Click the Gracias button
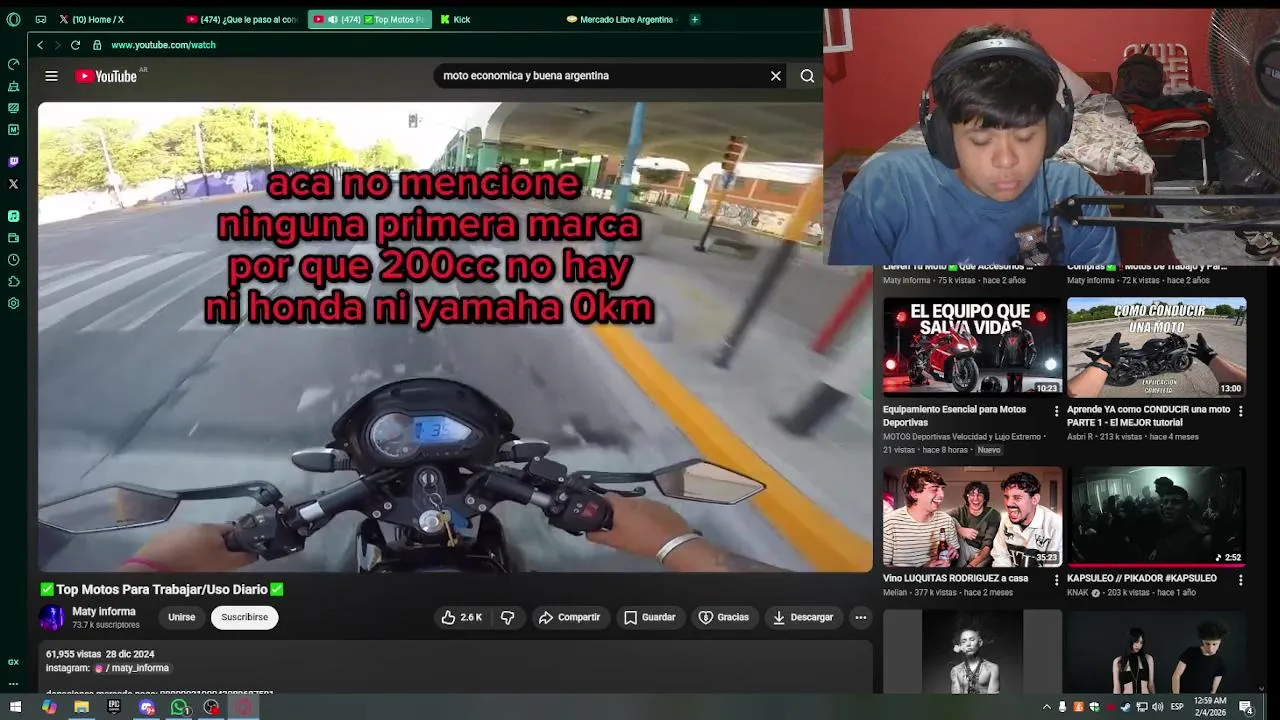Image resolution: width=1280 pixels, height=720 pixels. pyautogui.click(x=723, y=618)
